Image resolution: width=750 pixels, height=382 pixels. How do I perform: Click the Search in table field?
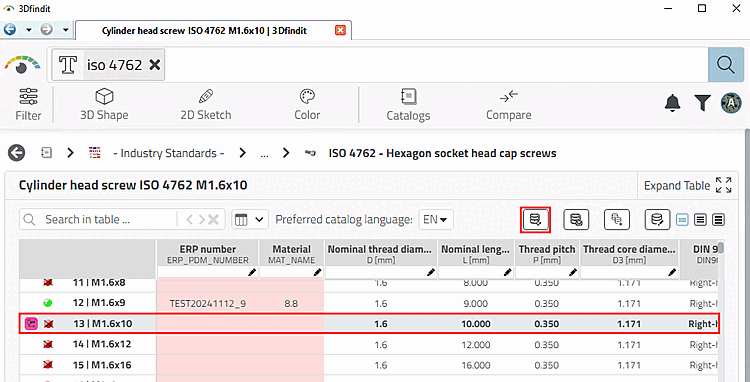98,220
